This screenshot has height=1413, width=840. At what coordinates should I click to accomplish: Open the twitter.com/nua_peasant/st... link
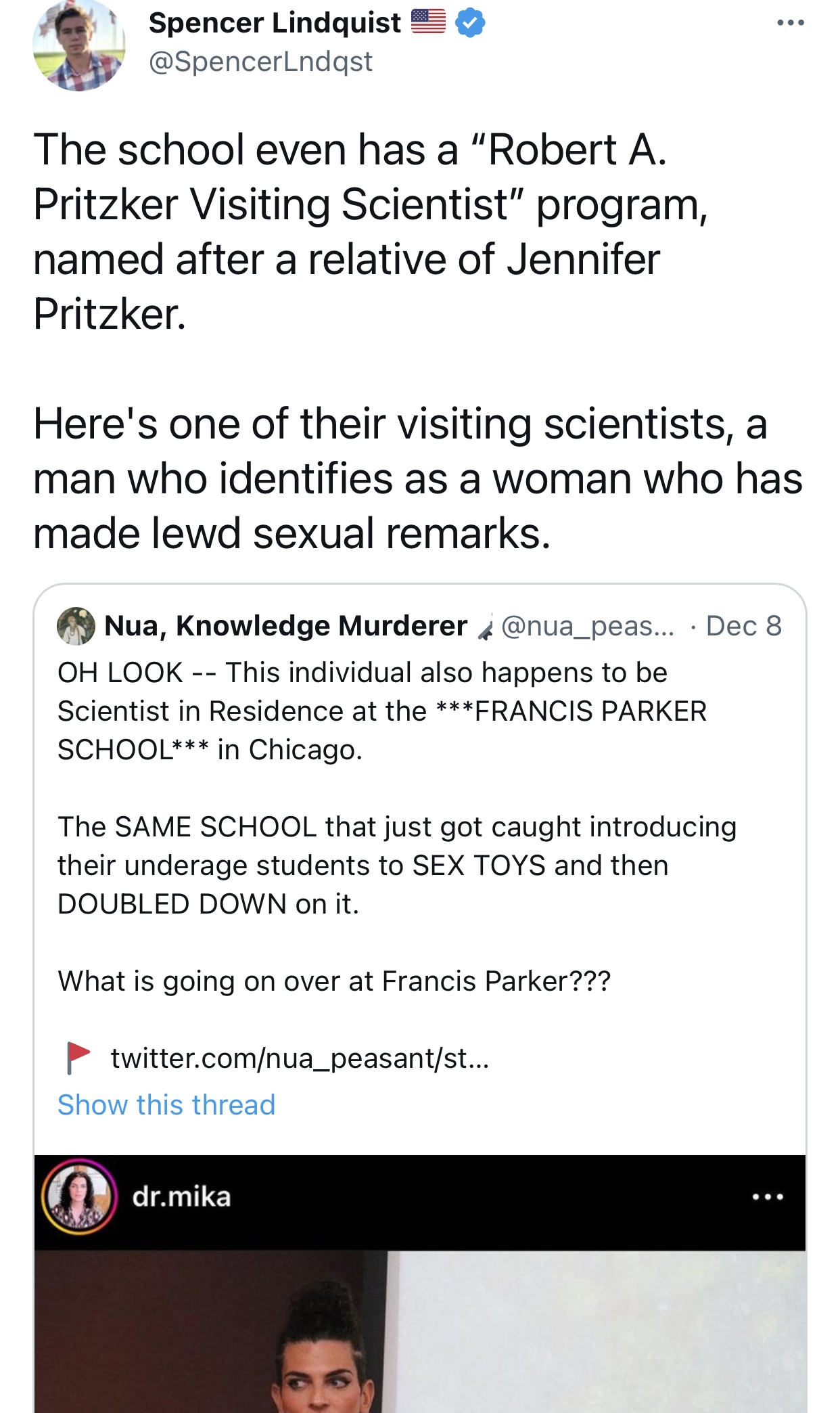coord(300,1058)
